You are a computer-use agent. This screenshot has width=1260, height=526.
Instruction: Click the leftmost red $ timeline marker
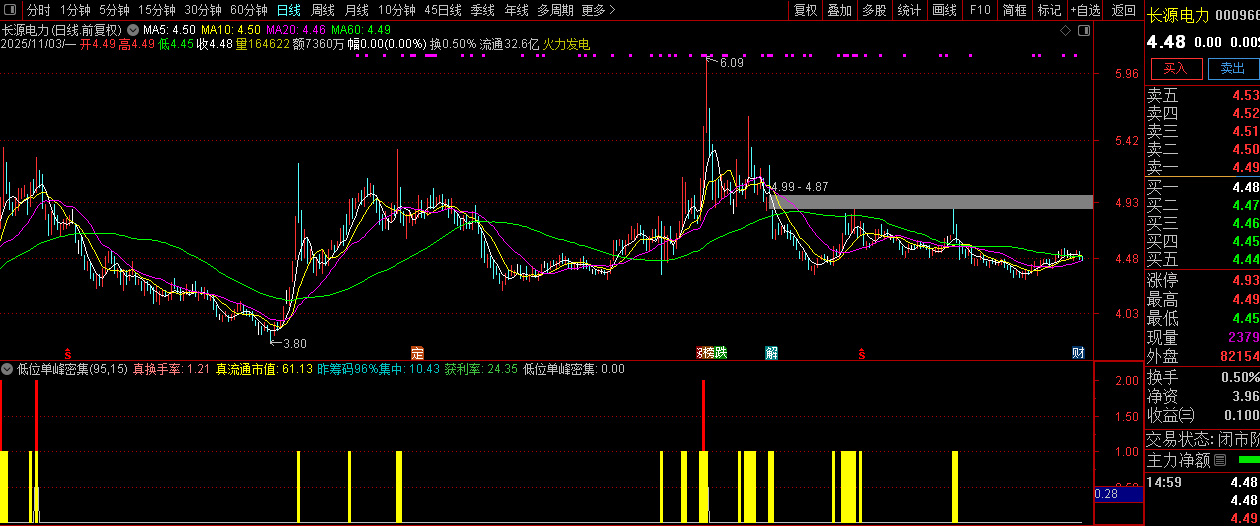68,354
